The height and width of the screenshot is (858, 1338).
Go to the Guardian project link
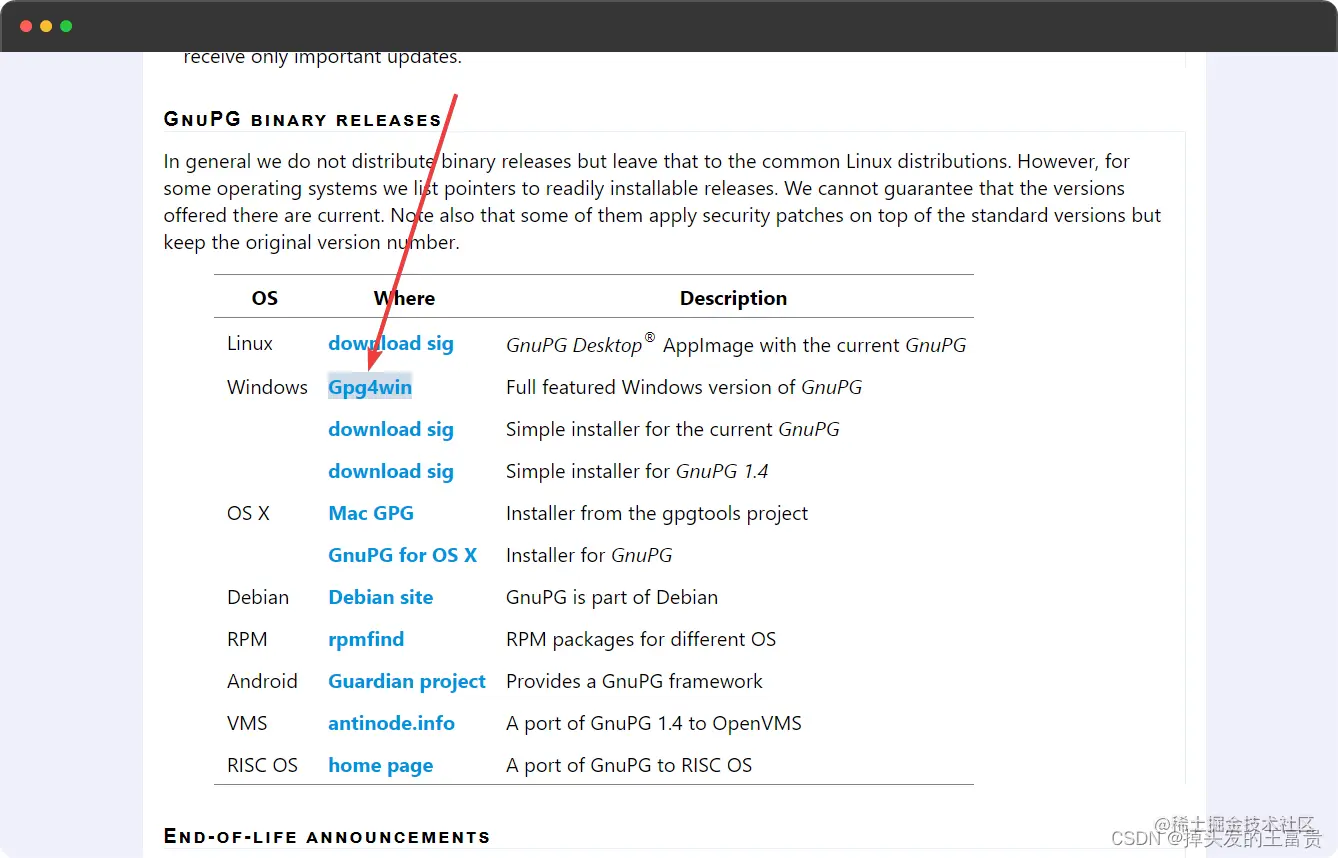coord(407,681)
